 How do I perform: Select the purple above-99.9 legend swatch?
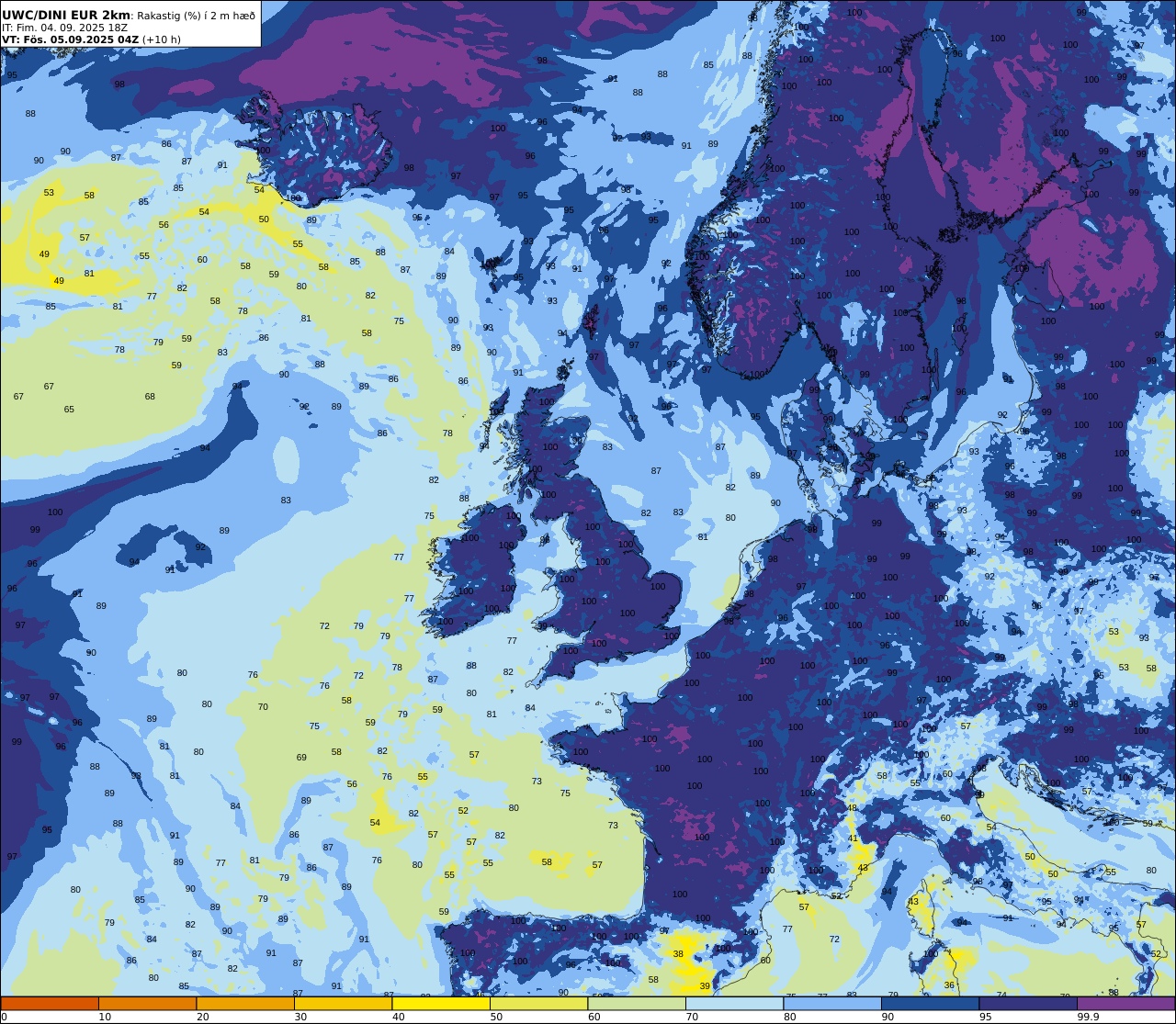pyautogui.click(x=1125, y=1003)
